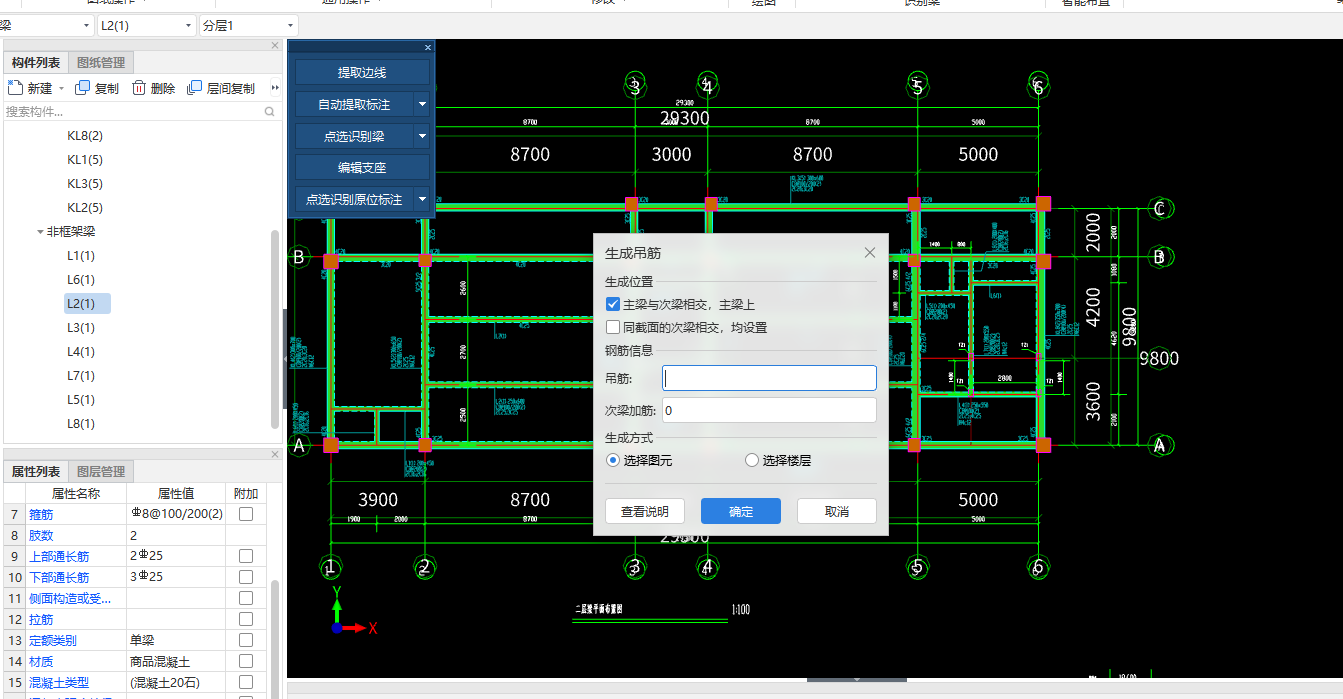Select L6(1) in the component list
This screenshot has height=699, width=1343.
81,279
